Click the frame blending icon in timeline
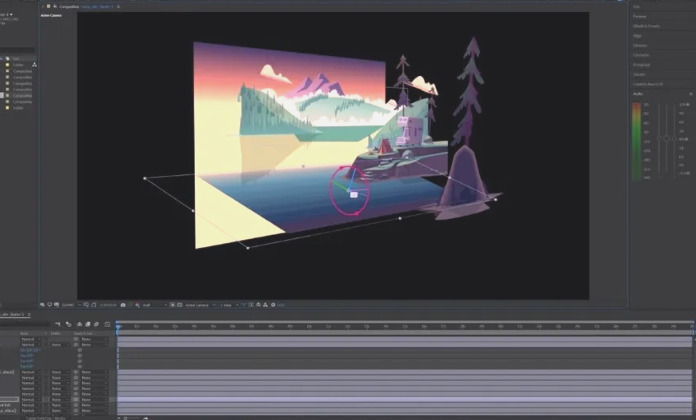Viewport: 696px width, 420px height. (88, 324)
